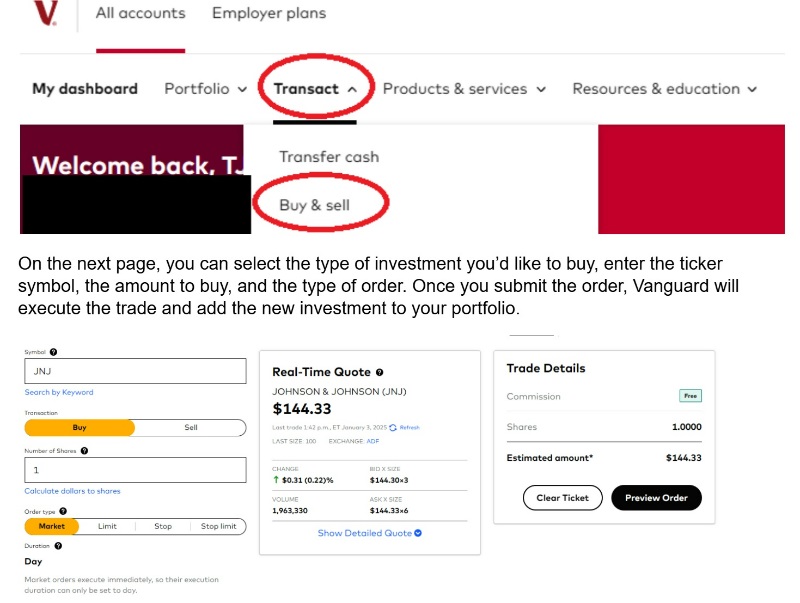The height and width of the screenshot is (603, 800).
Task: Choose Buy & sell from Transact menu
Action: [314, 206]
